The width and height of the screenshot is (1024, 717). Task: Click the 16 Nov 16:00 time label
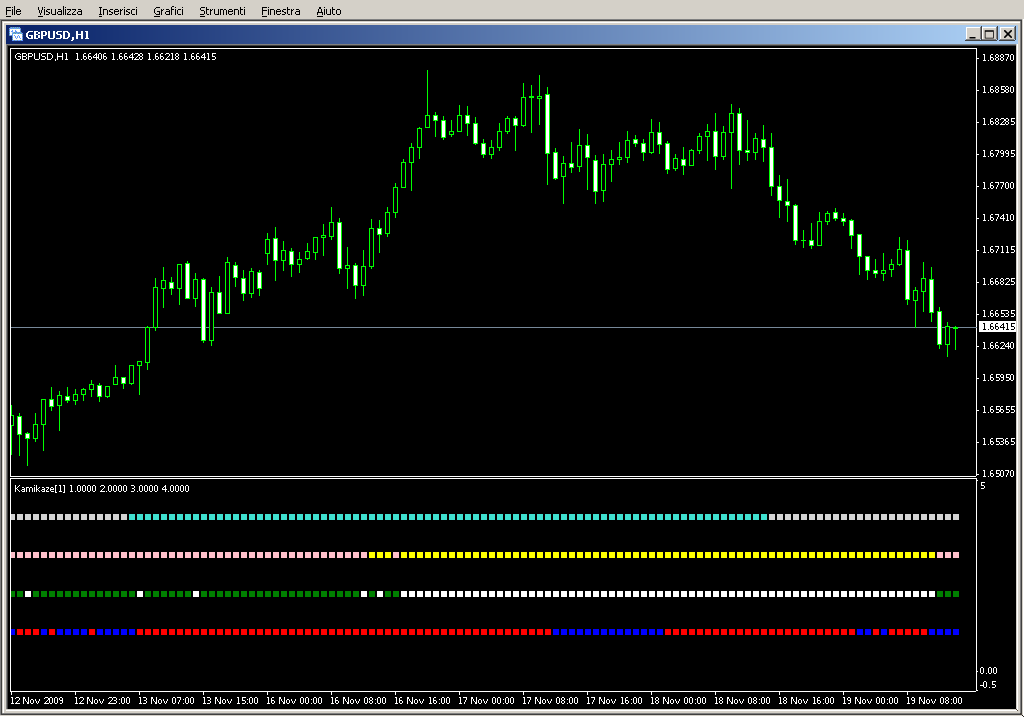click(422, 701)
